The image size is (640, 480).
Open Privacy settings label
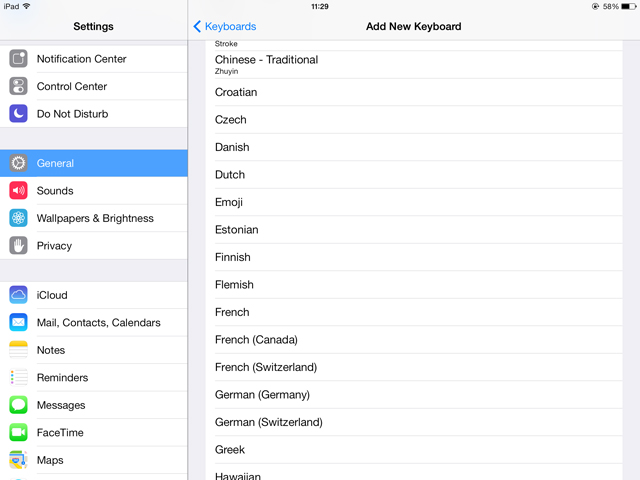click(x=54, y=246)
